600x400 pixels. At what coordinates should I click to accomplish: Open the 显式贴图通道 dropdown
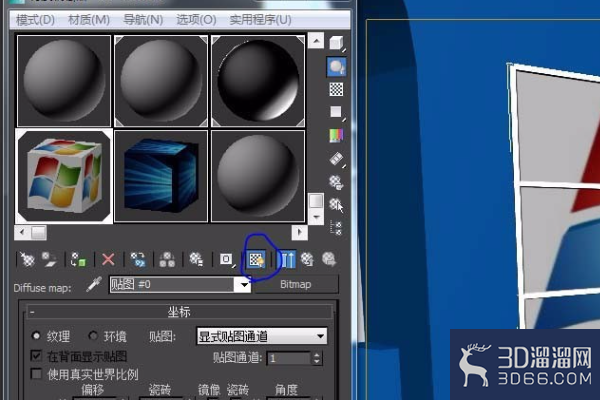pyautogui.click(x=262, y=336)
